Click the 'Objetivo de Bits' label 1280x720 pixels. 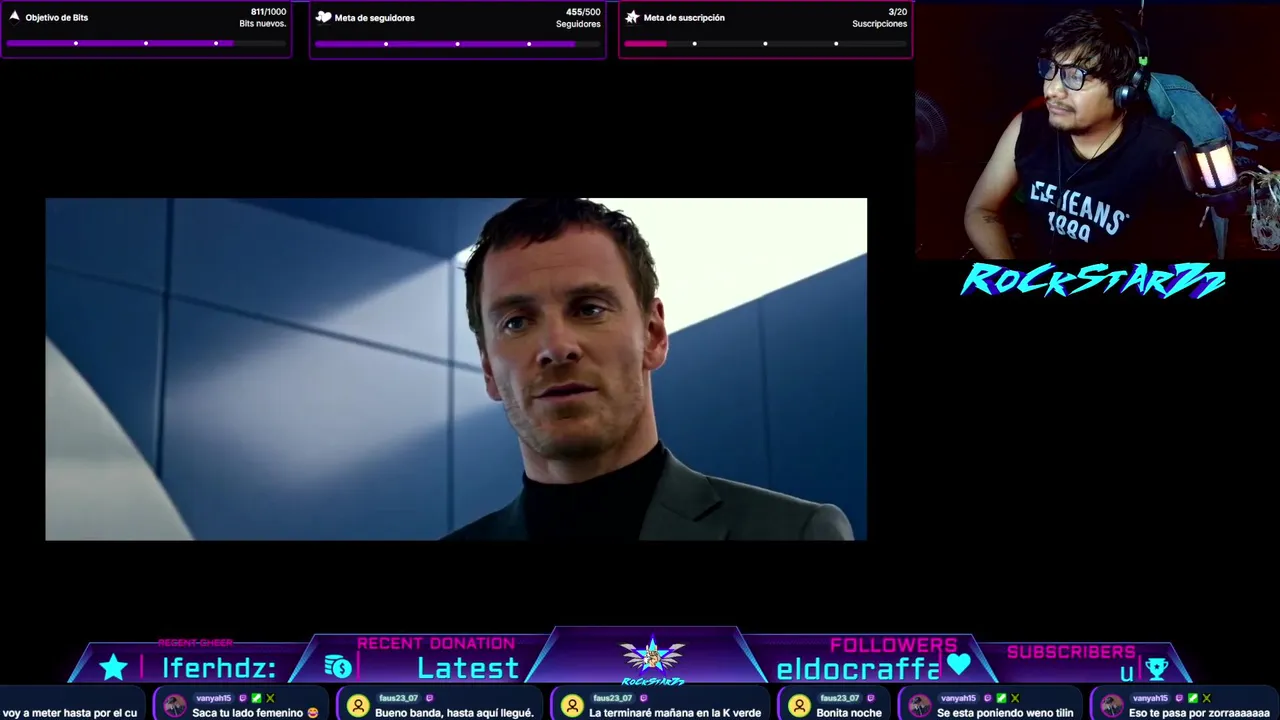tap(57, 17)
